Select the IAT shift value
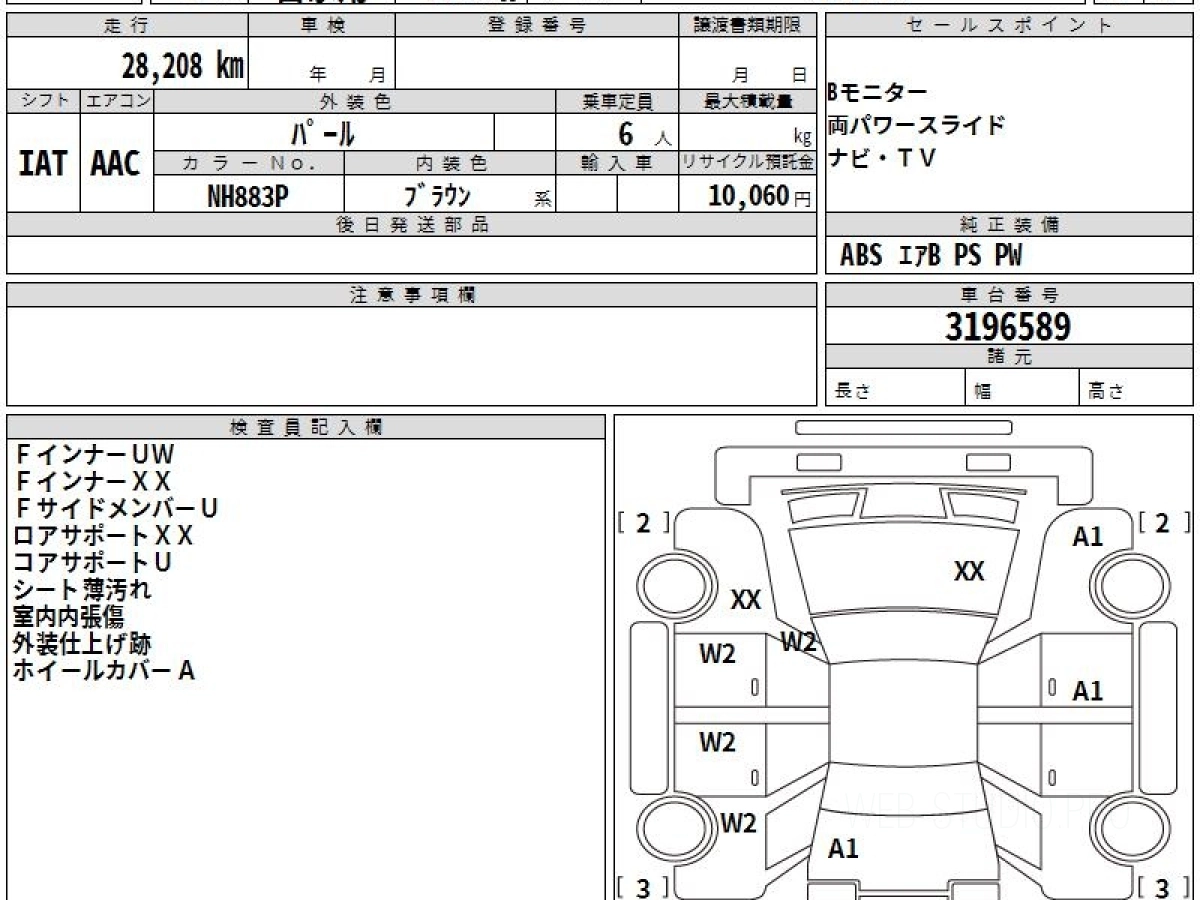The width and height of the screenshot is (1200, 900). point(43,164)
